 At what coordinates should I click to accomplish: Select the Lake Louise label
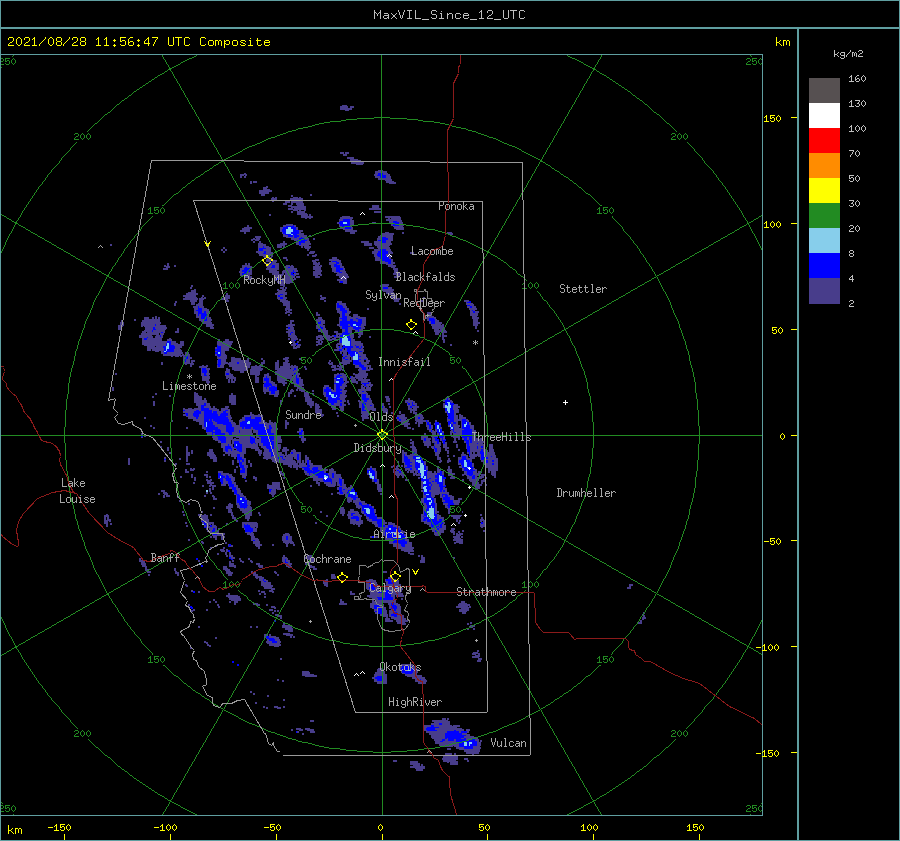point(77,491)
